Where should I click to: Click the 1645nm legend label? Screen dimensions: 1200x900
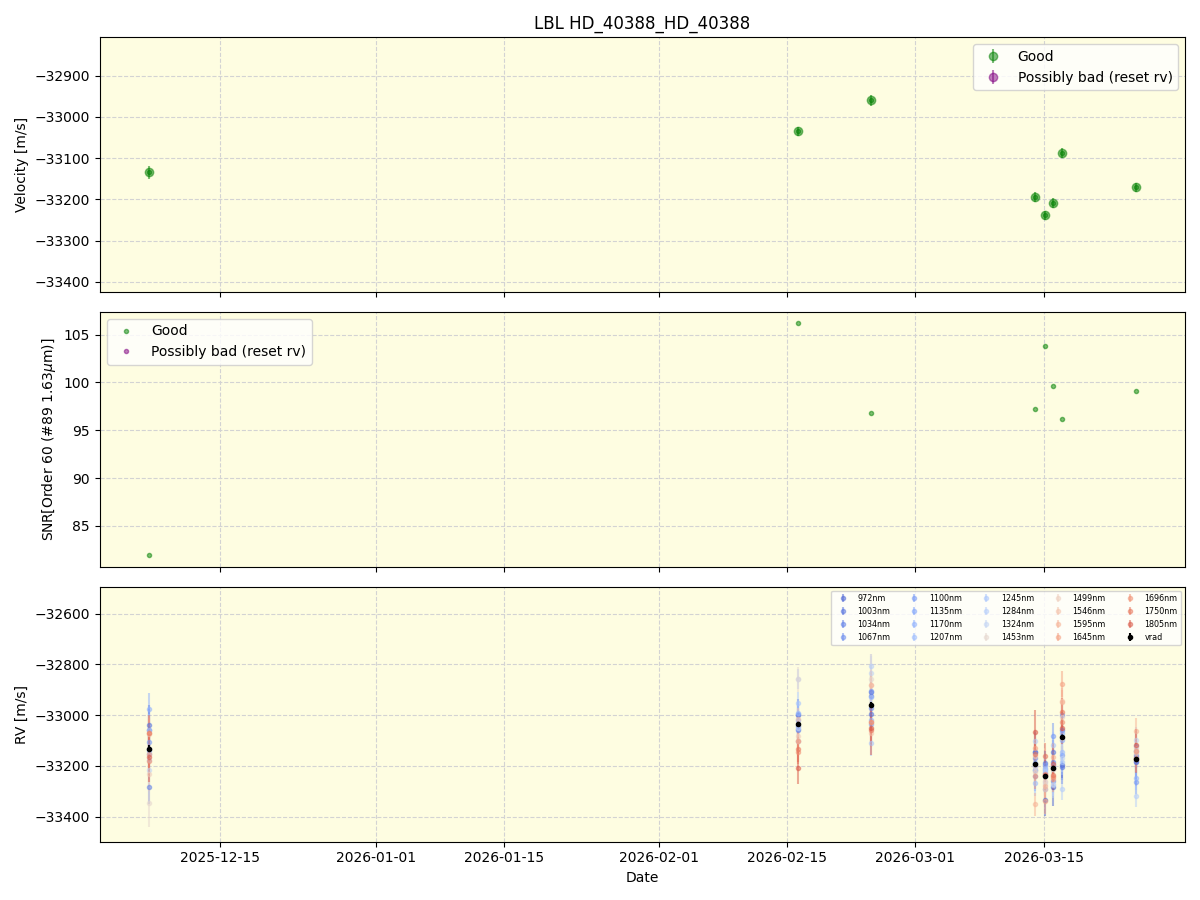point(1089,637)
